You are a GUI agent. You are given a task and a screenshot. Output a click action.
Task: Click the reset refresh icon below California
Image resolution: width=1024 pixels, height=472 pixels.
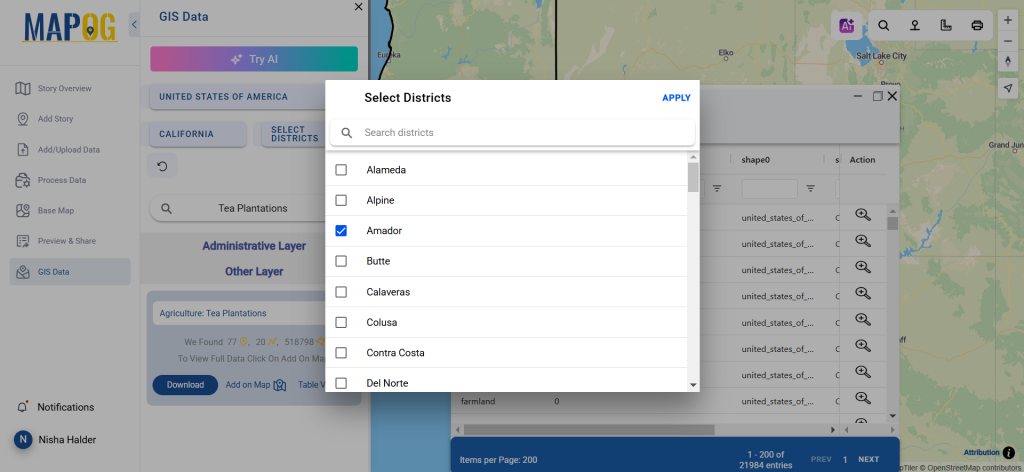(163, 166)
